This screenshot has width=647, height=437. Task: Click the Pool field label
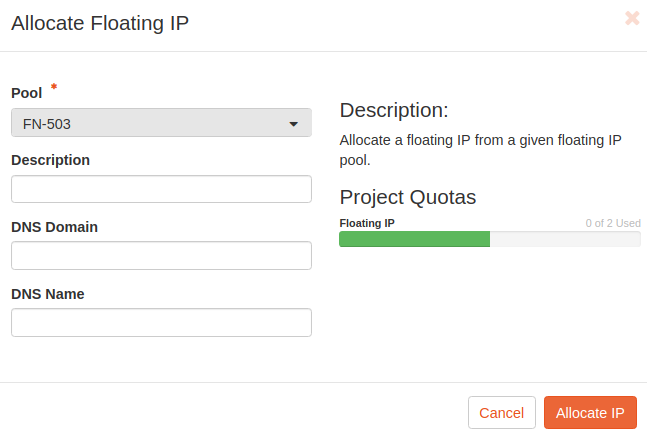26,93
